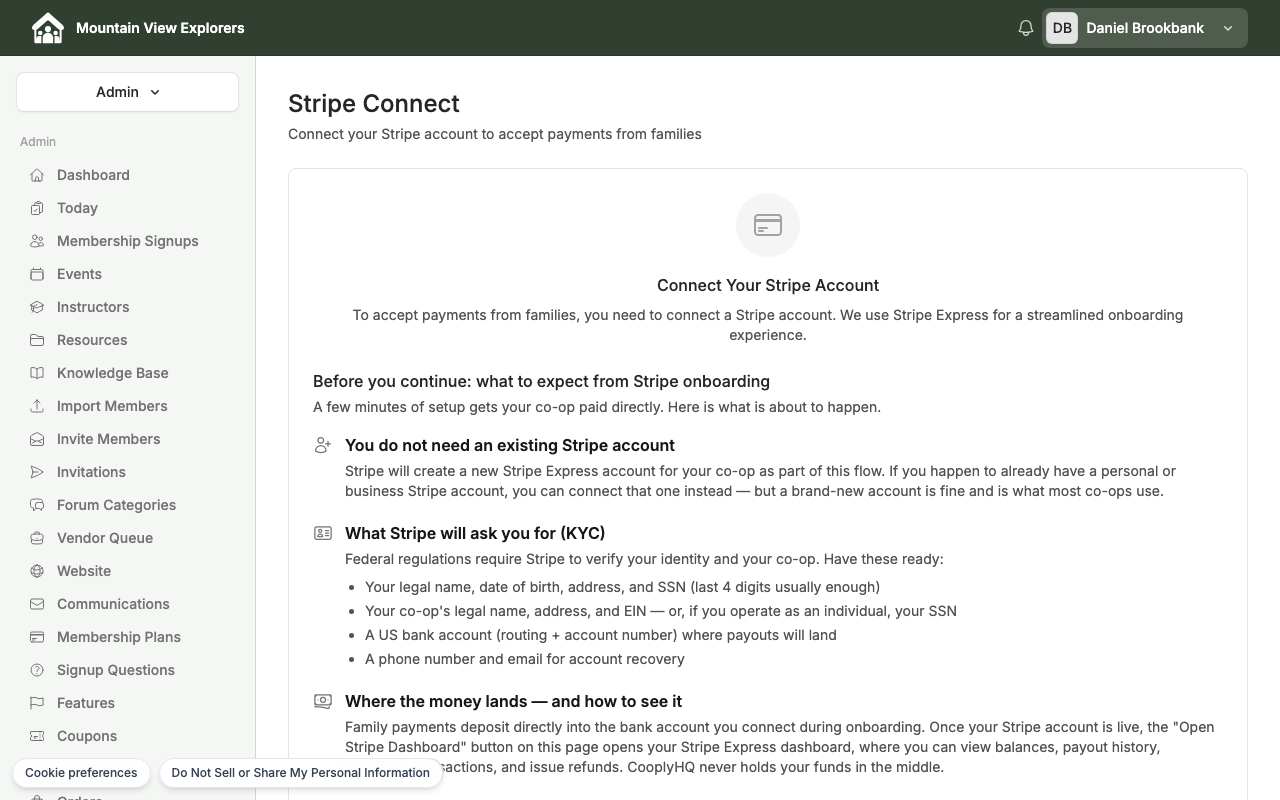
Task: Click the 'Connect Your Stripe Account' heading
Action: pyautogui.click(x=768, y=285)
